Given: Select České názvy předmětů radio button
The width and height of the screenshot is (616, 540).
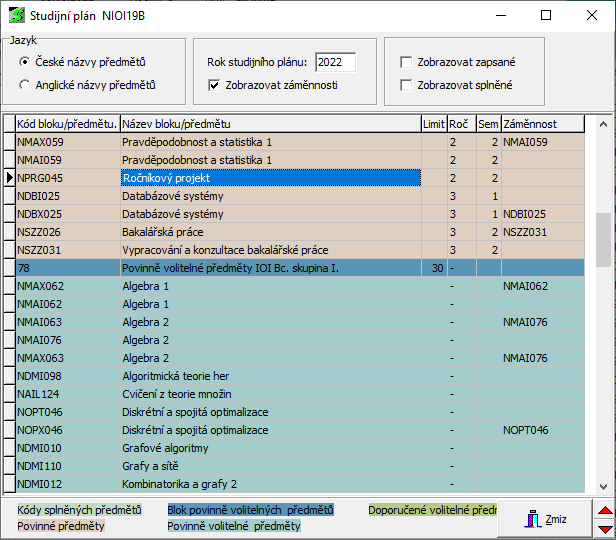Looking at the screenshot, I should pyautogui.click(x=25, y=62).
